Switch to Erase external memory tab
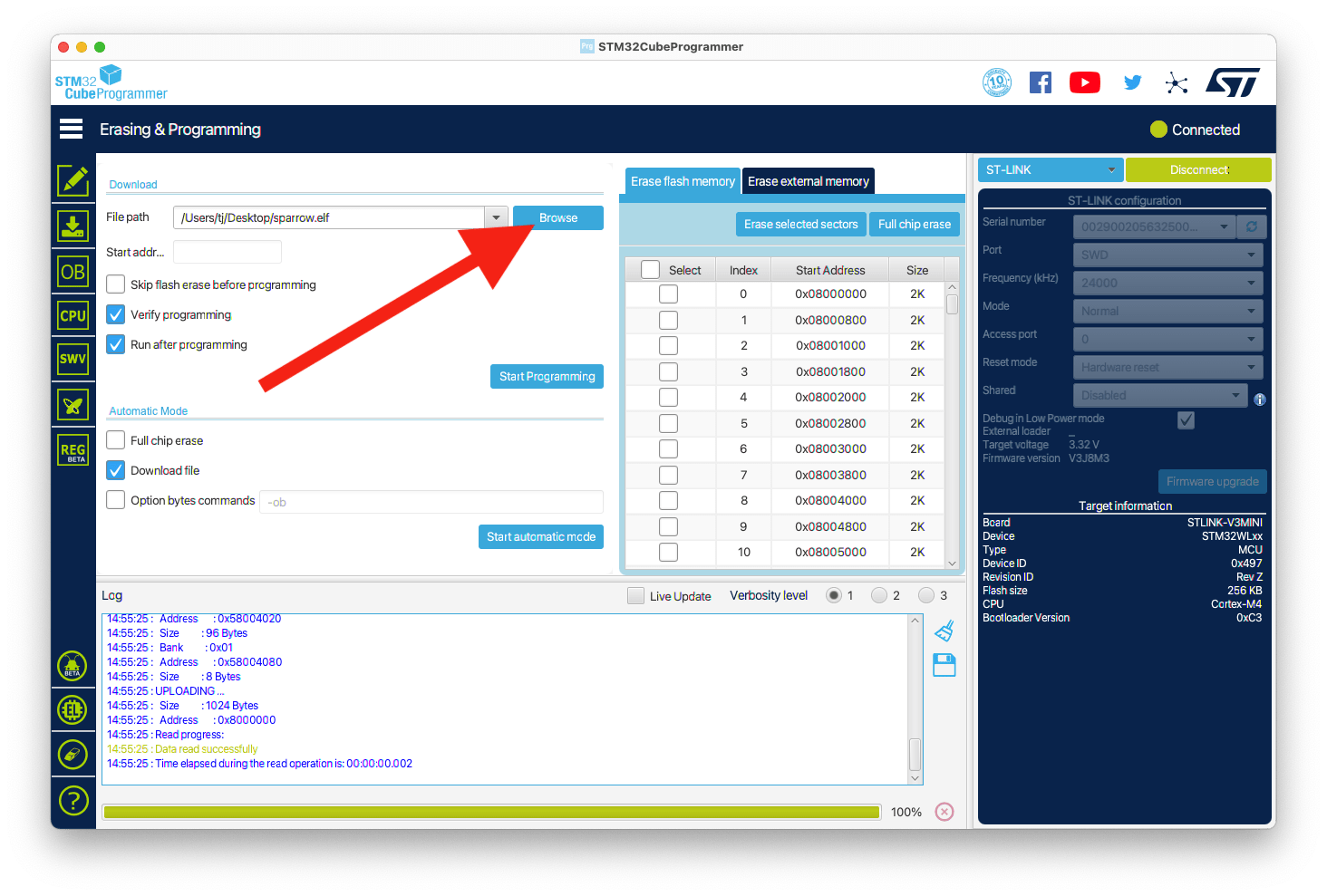Viewport: 1327px width, 896px height. 809,181
